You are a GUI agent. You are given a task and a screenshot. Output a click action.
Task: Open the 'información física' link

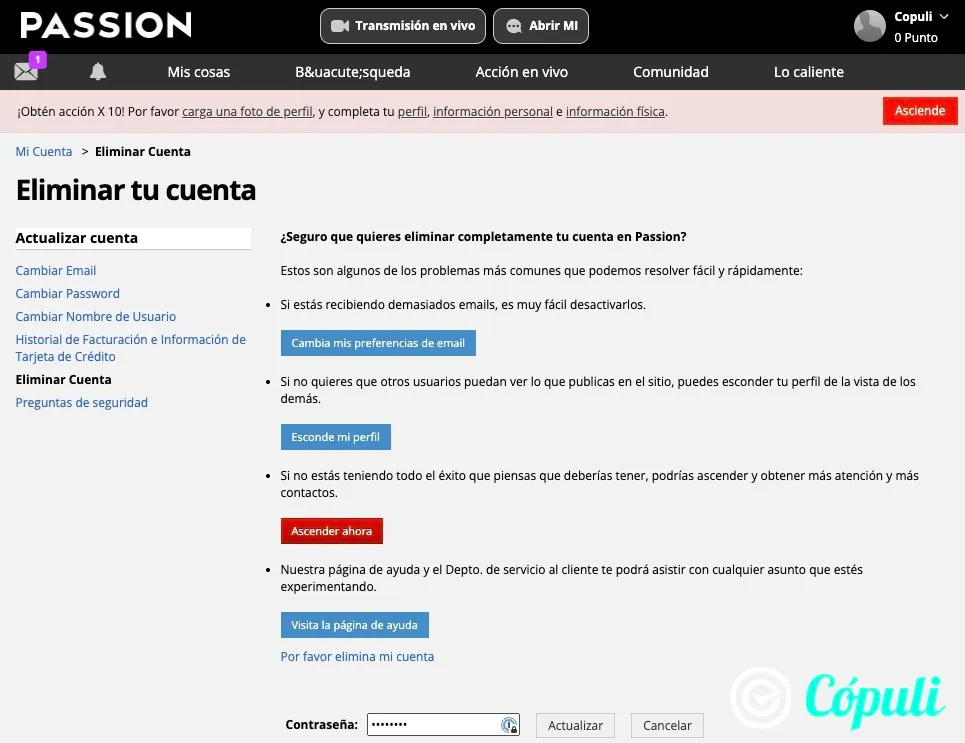pos(615,111)
